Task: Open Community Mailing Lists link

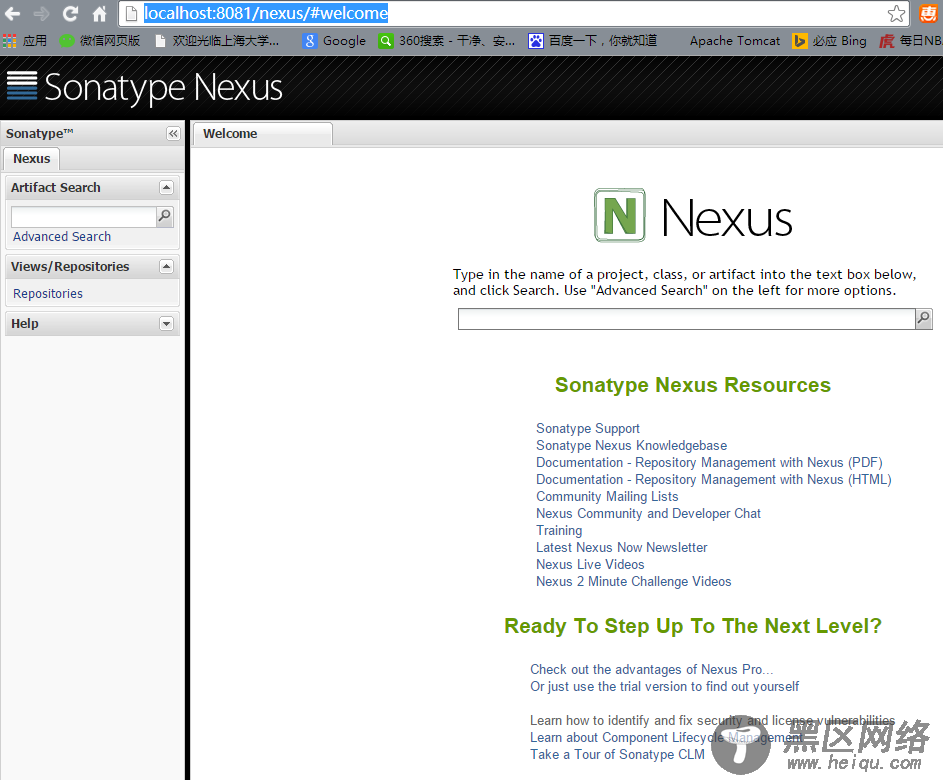Action: click(607, 497)
